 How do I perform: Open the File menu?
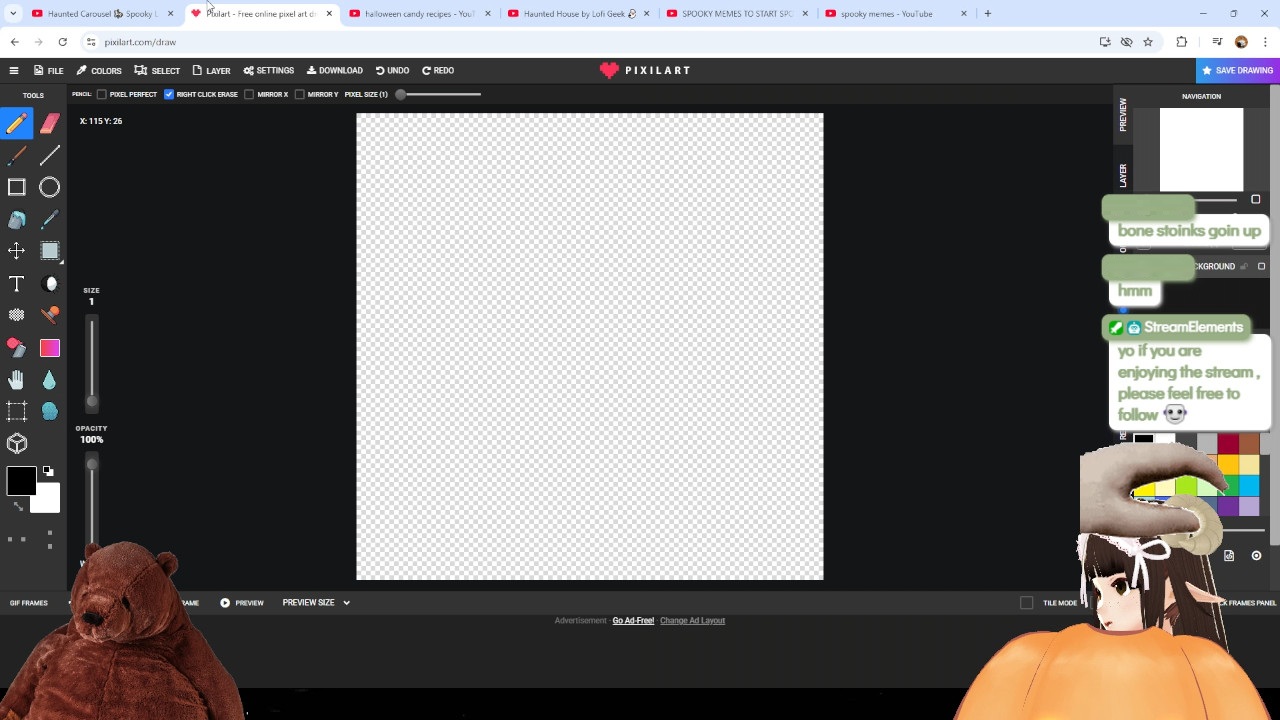(x=48, y=70)
